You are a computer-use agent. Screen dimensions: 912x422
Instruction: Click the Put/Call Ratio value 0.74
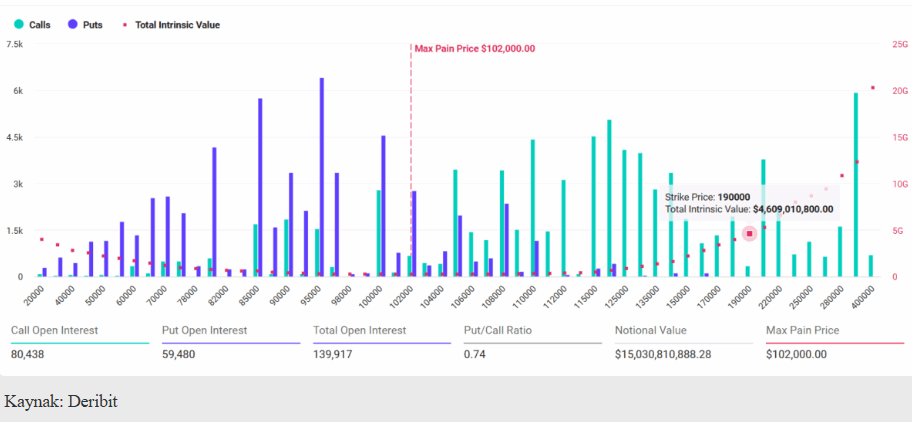pos(474,353)
